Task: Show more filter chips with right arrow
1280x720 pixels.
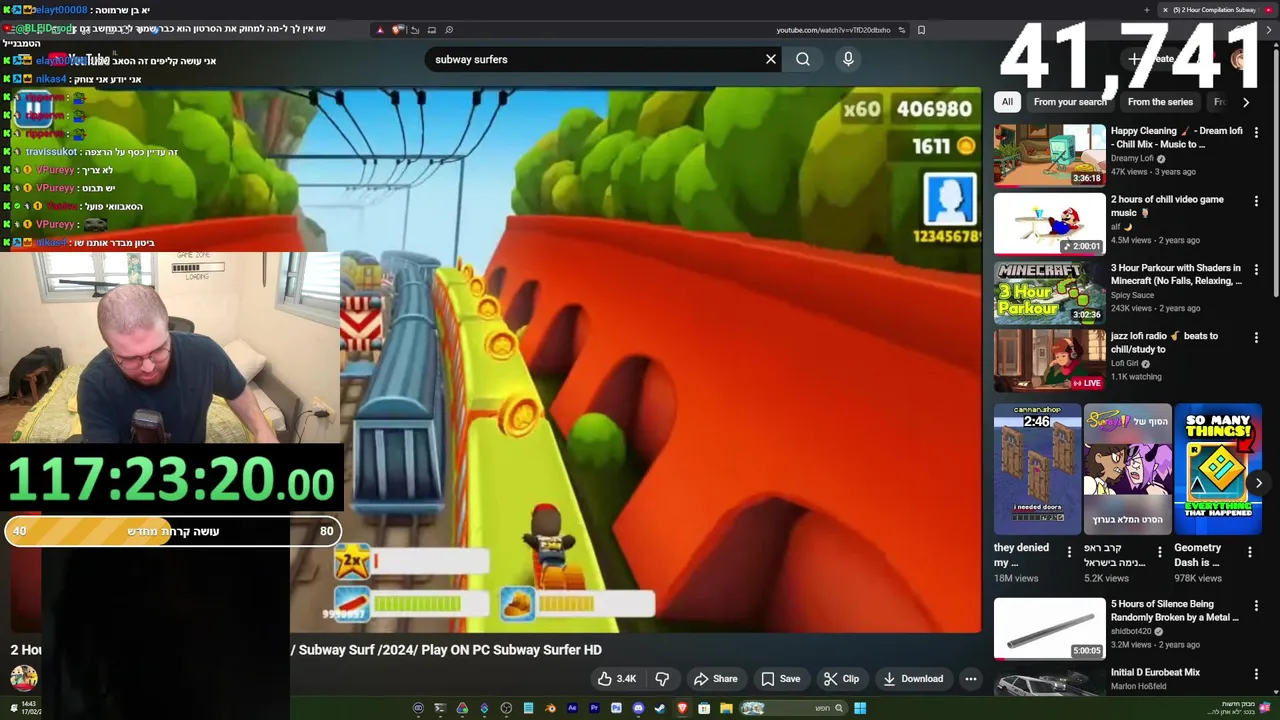Action: (1245, 102)
